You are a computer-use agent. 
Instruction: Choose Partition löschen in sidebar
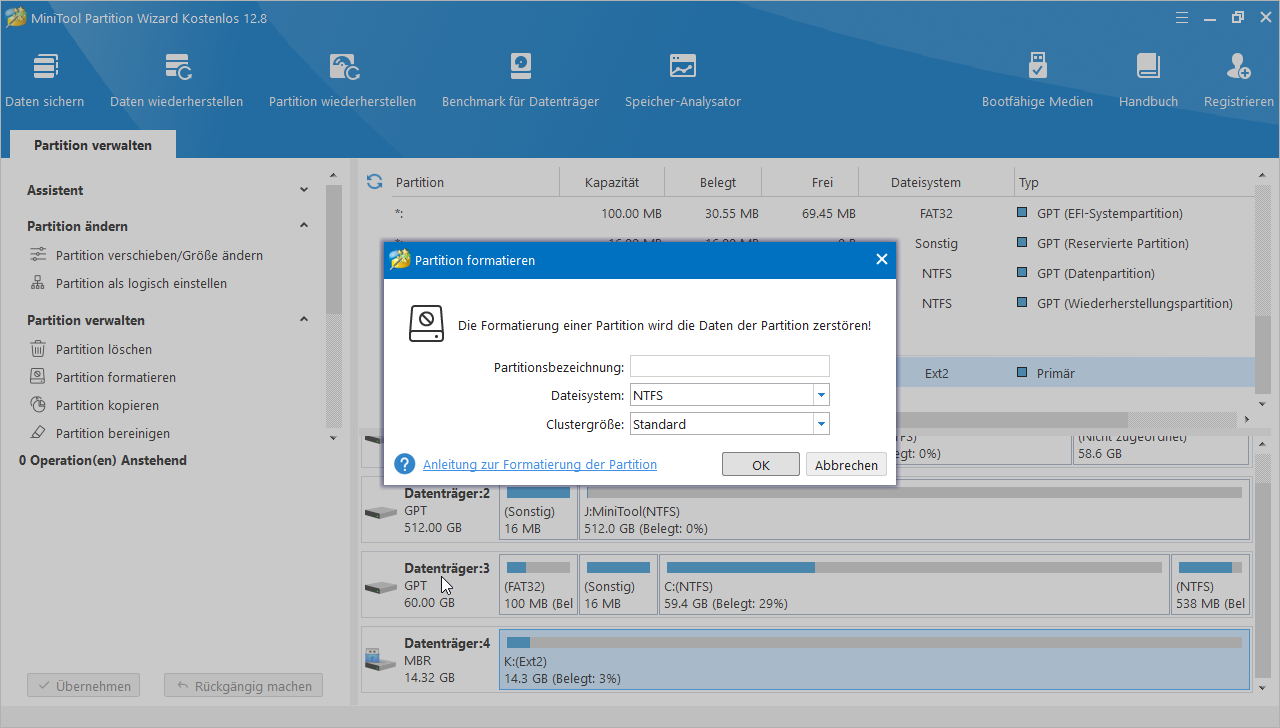click(x=91, y=349)
